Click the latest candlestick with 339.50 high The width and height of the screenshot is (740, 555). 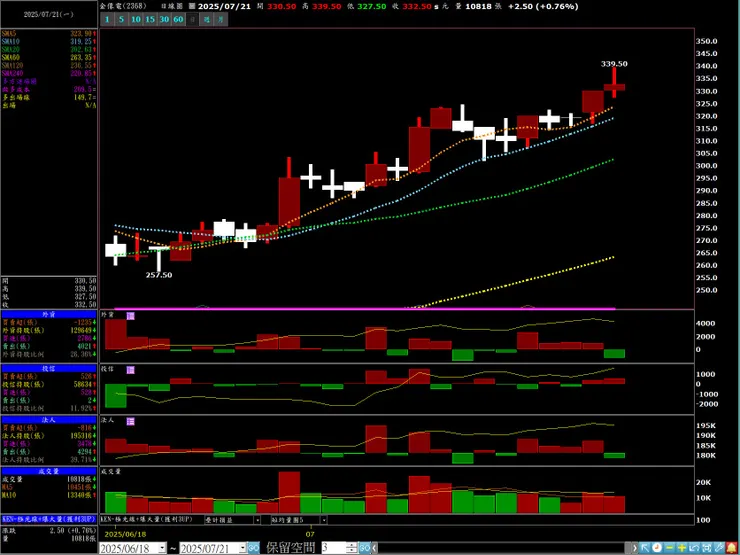[614, 87]
